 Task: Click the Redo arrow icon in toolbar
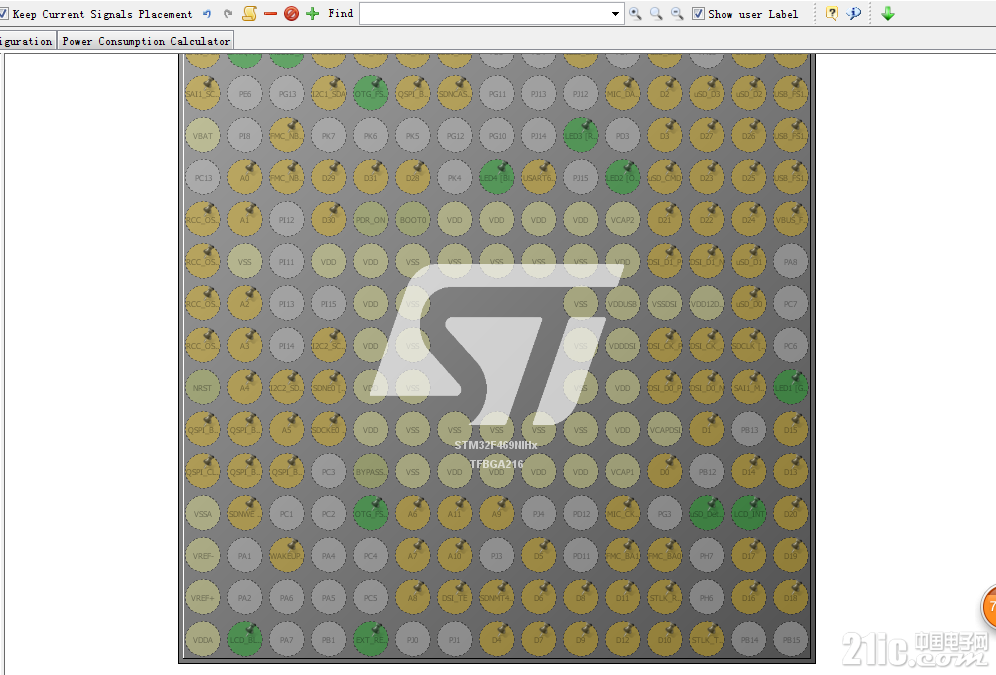coord(228,13)
